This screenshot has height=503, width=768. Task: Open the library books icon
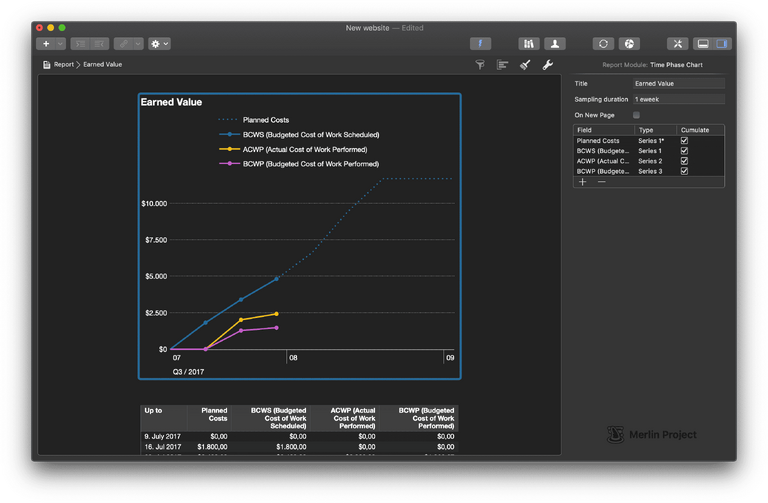pyautogui.click(x=529, y=44)
